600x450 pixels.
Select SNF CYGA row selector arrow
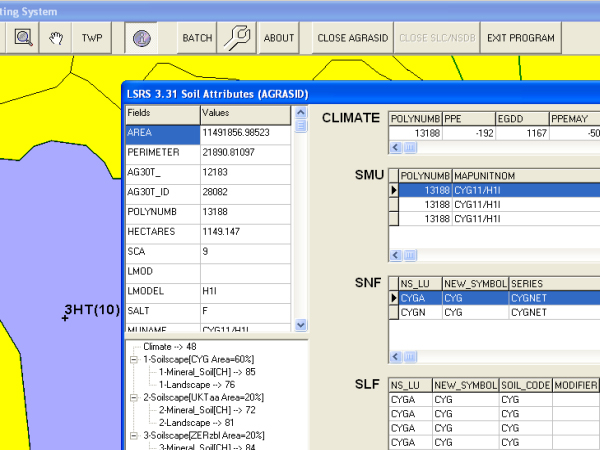(394, 298)
